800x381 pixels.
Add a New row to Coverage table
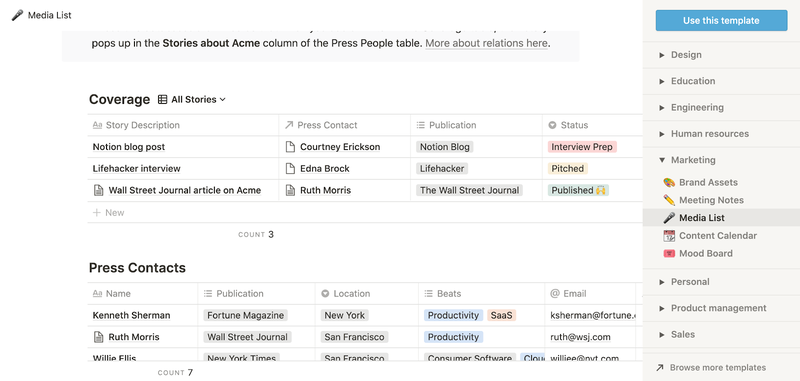point(108,213)
